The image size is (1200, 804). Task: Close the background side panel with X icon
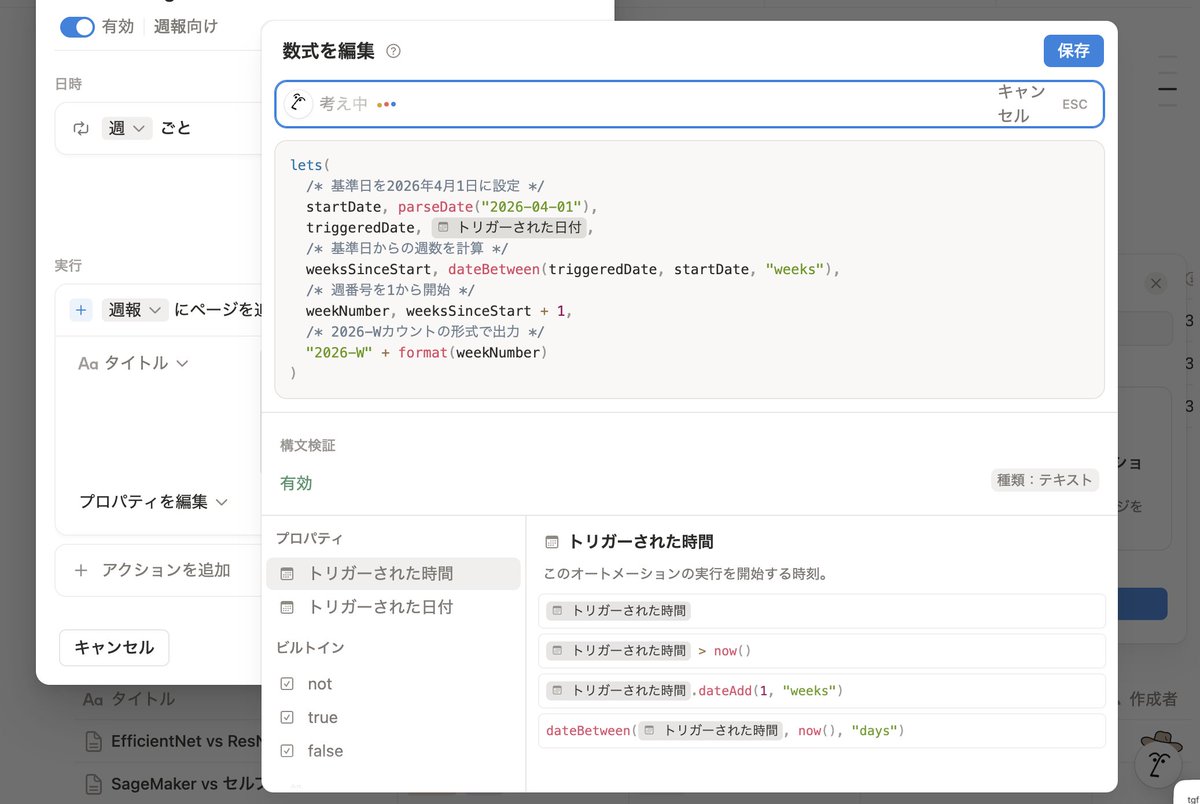(x=1156, y=283)
